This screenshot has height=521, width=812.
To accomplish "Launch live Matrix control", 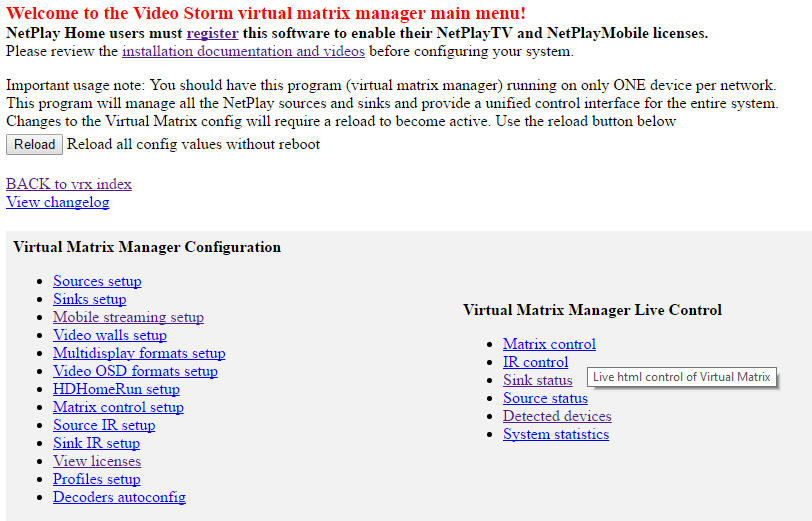I will (x=549, y=344).
